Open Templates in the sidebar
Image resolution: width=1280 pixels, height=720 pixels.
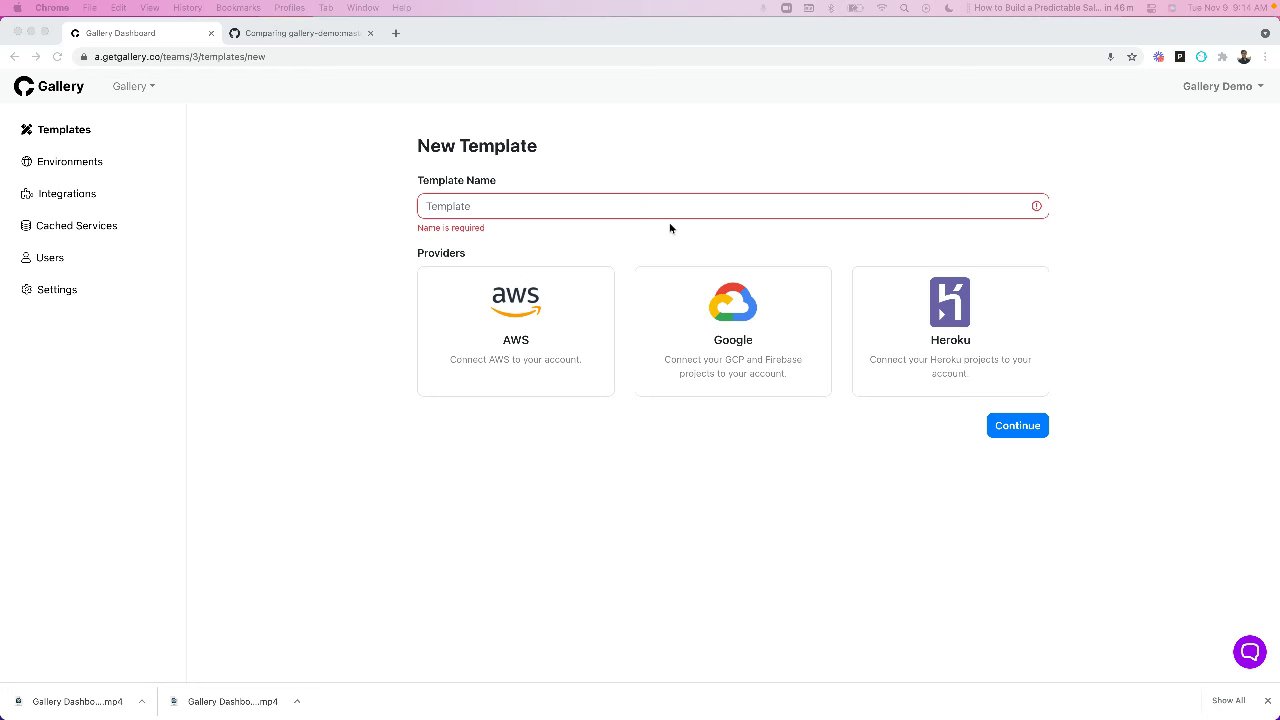[56, 129]
